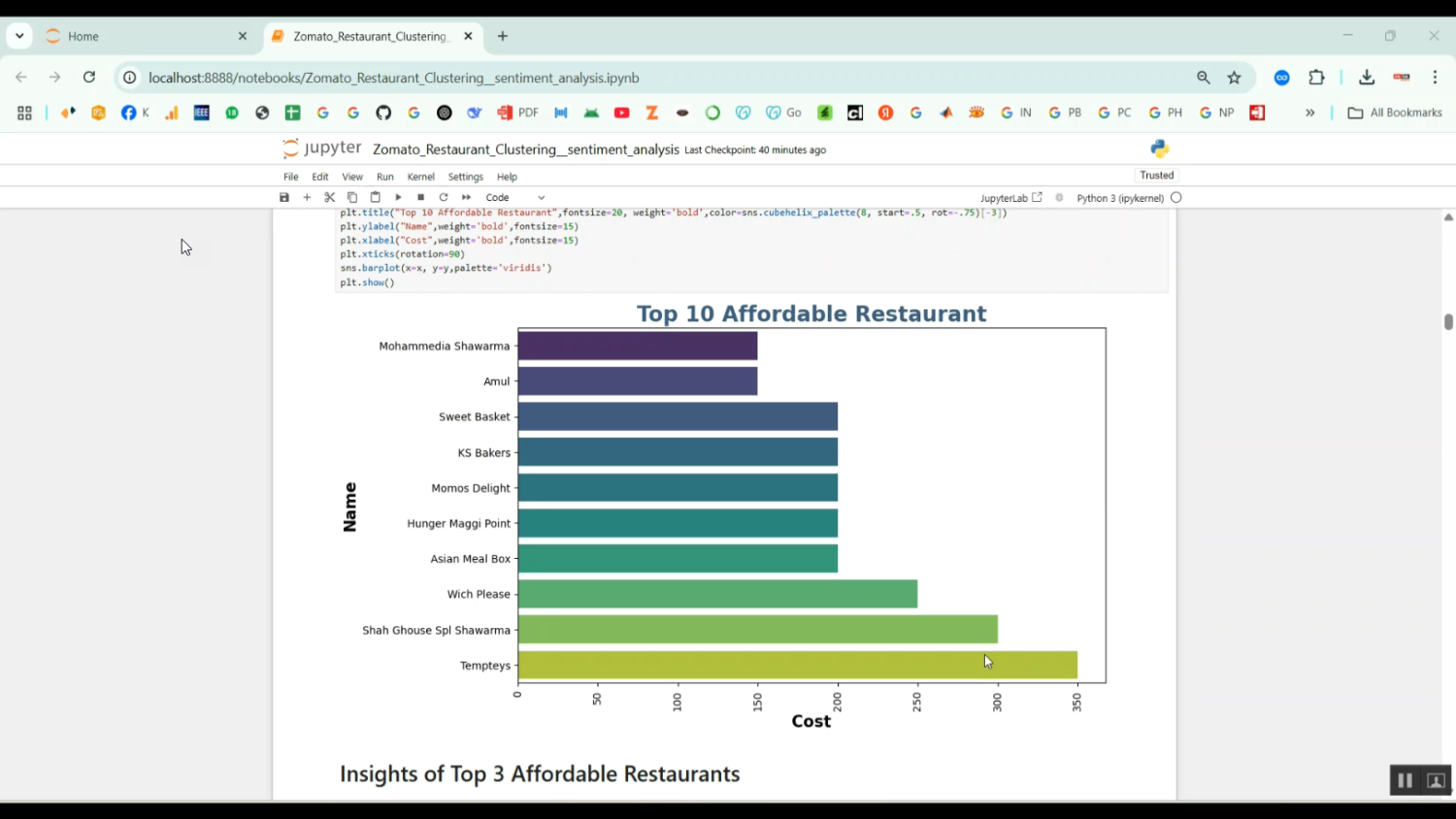
Task: Bookmark this page with the star icon
Action: pyautogui.click(x=1235, y=78)
